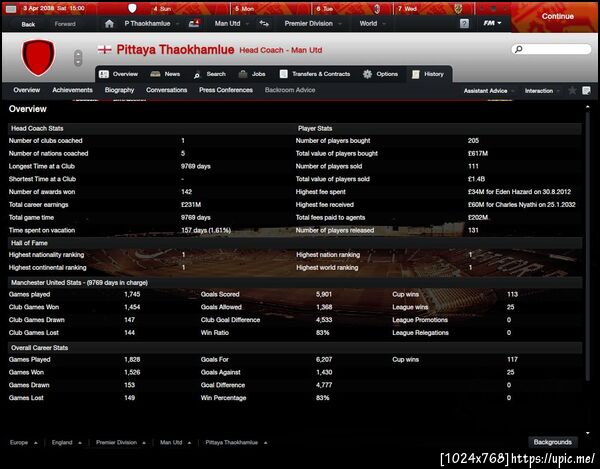Open the P Thaokhamlue dropdown menu

152,24
